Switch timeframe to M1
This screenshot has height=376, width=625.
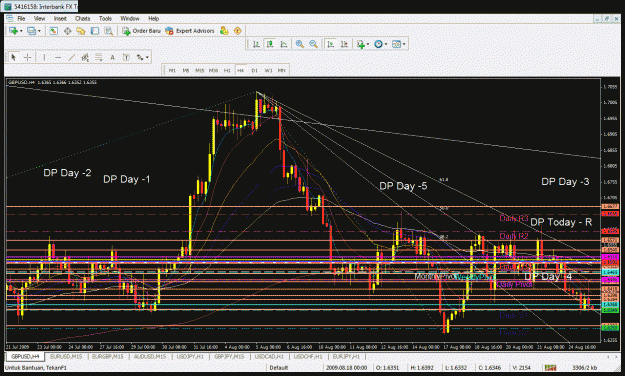172,70
